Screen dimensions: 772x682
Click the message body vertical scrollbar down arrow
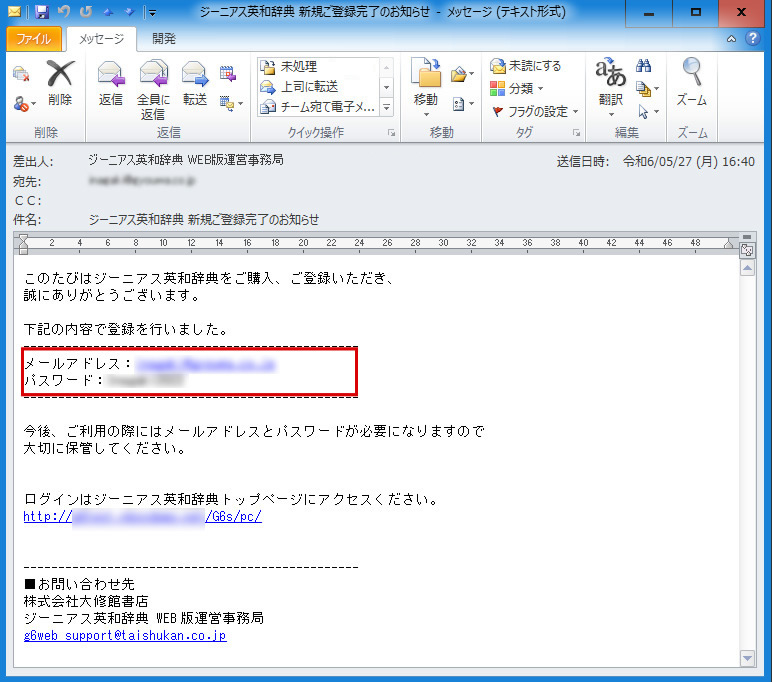[746, 658]
